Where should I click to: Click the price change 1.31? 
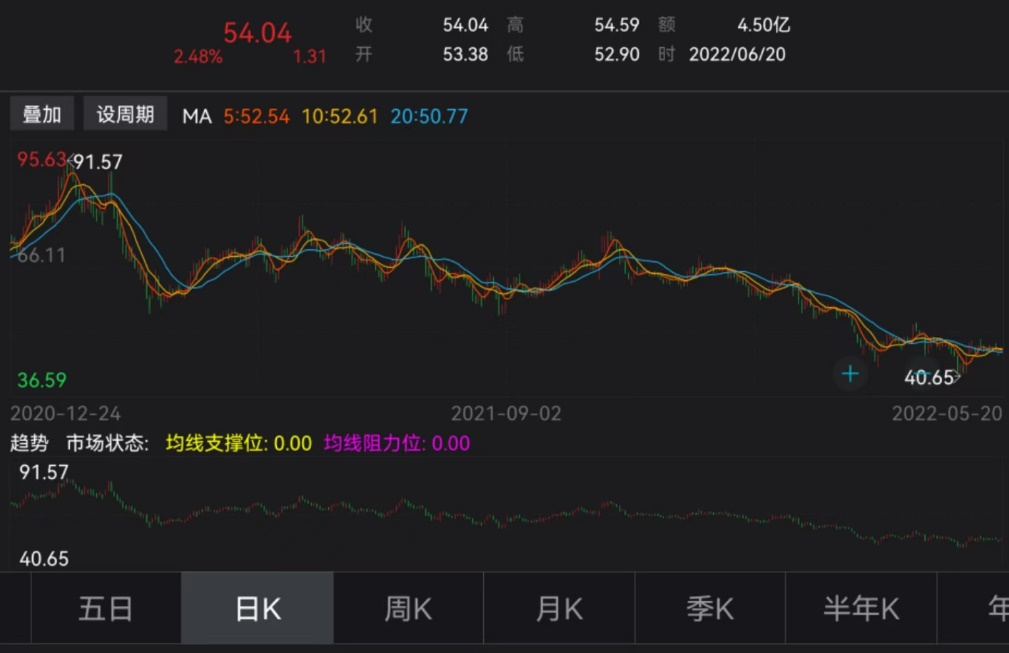(310, 57)
